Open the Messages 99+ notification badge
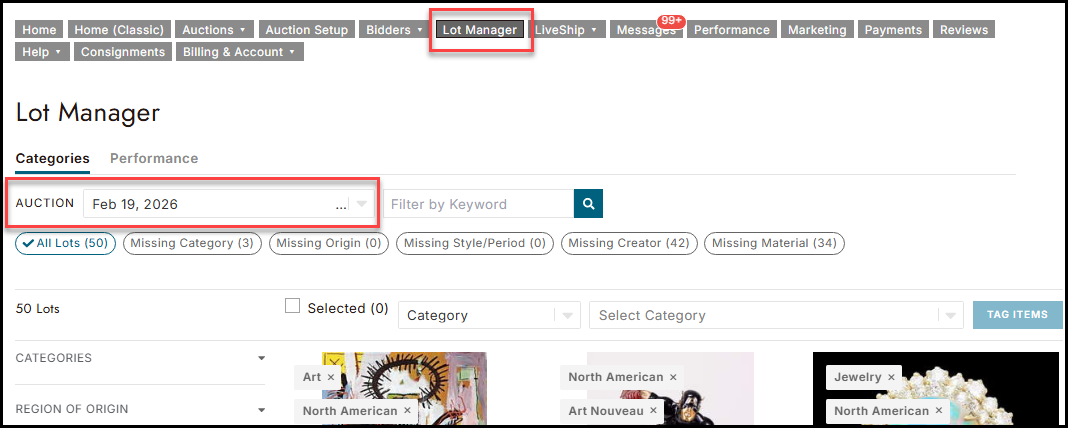This screenshot has height=428, width=1068. (671, 21)
